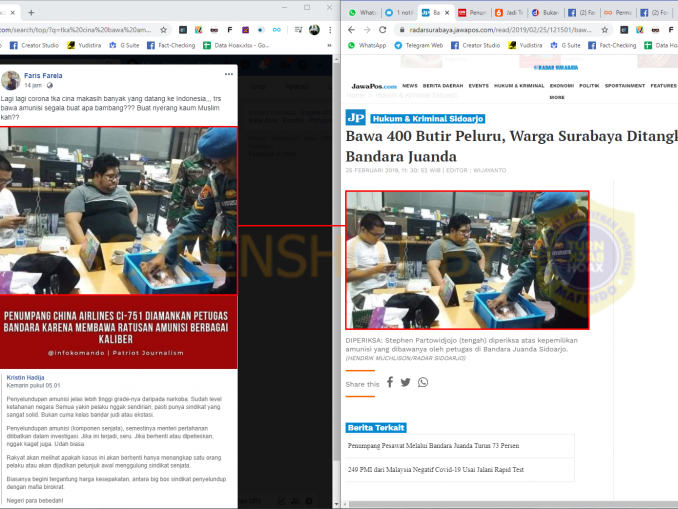Open Fact-Checking bookmark in right window
678x509 pixels.
click(x=612, y=45)
